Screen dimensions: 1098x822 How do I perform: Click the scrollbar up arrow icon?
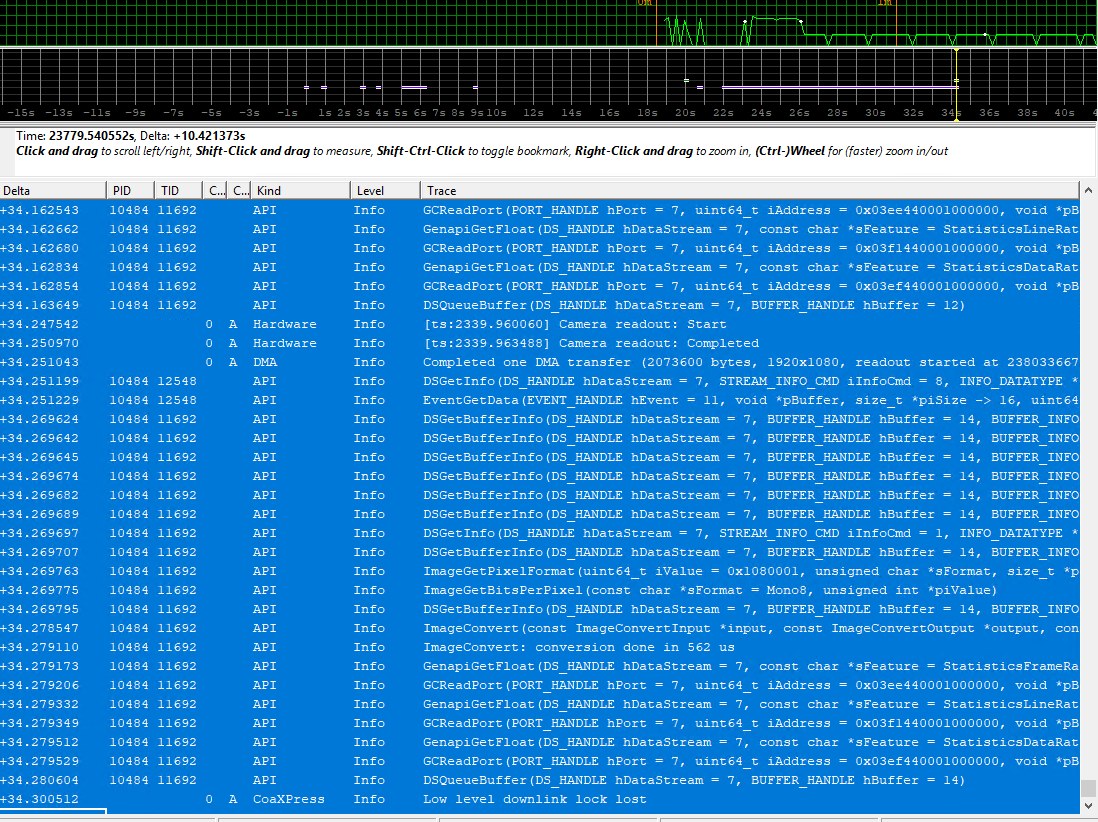(x=1089, y=189)
